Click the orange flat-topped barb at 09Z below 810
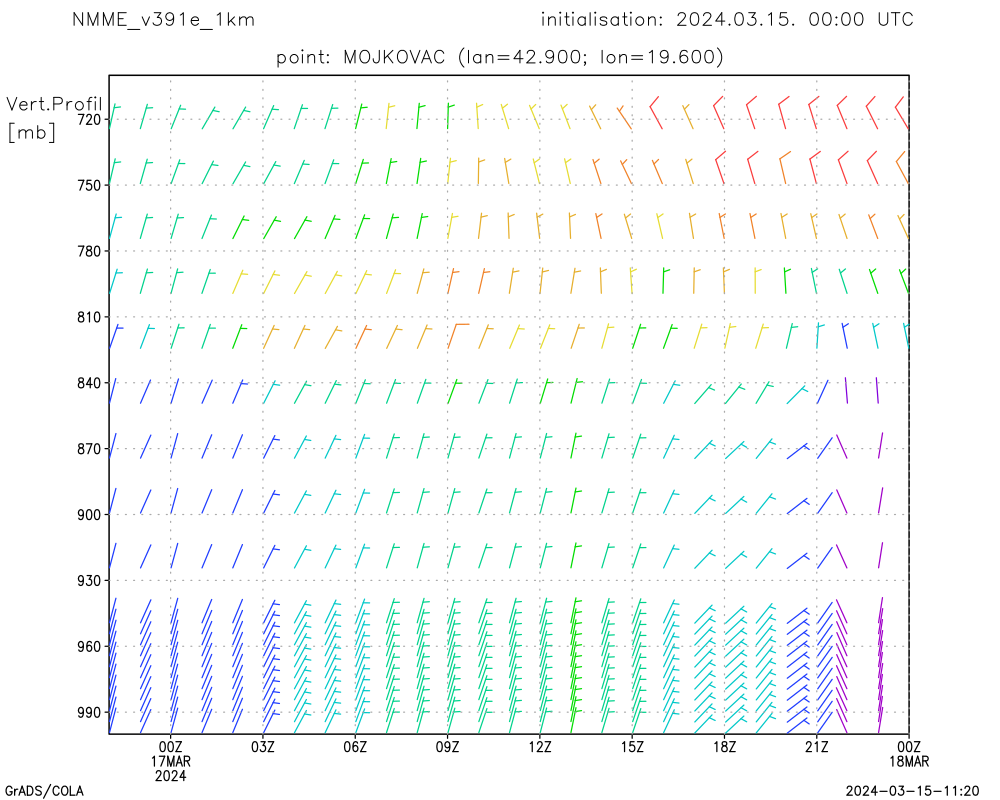This screenshot has height=800, width=1000. [457, 336]
